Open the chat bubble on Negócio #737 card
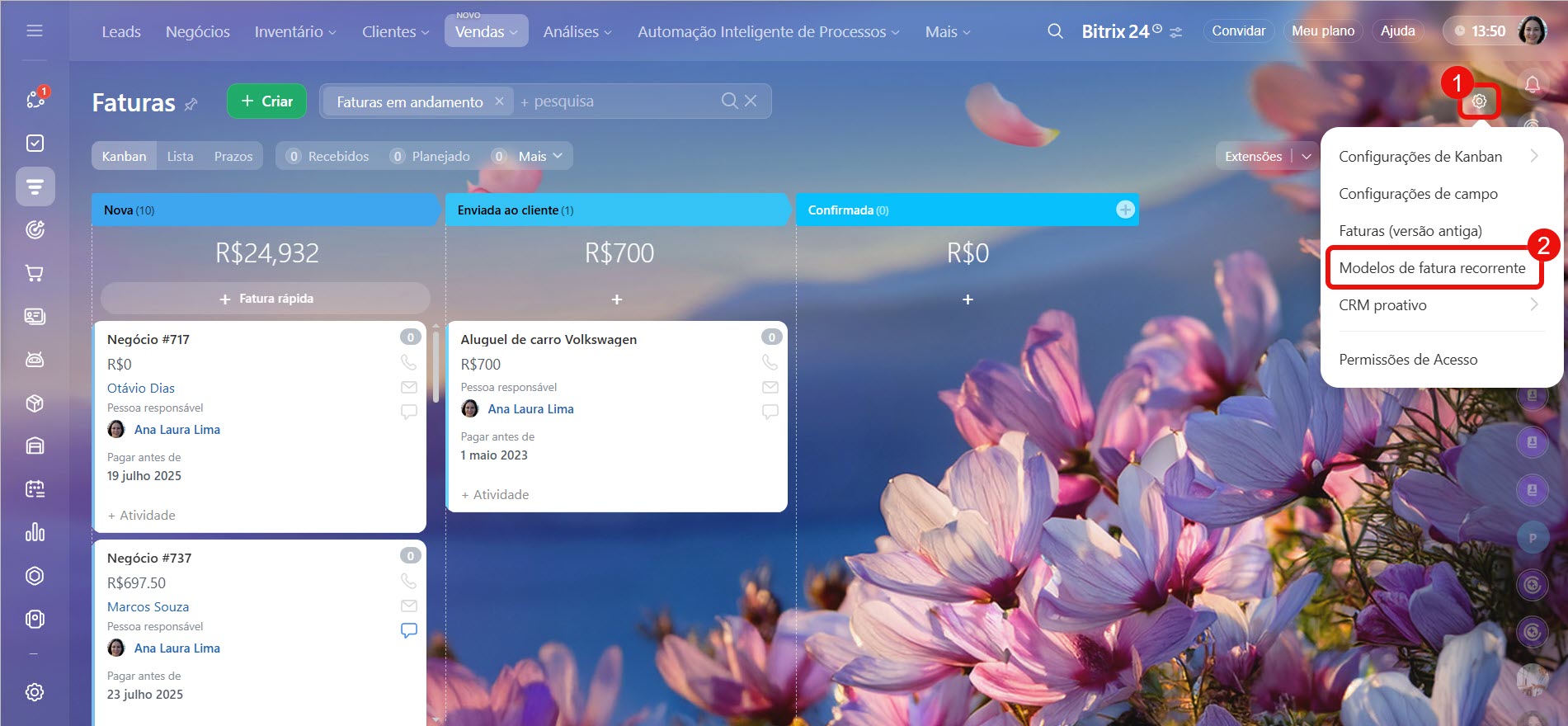 (408, 630)
